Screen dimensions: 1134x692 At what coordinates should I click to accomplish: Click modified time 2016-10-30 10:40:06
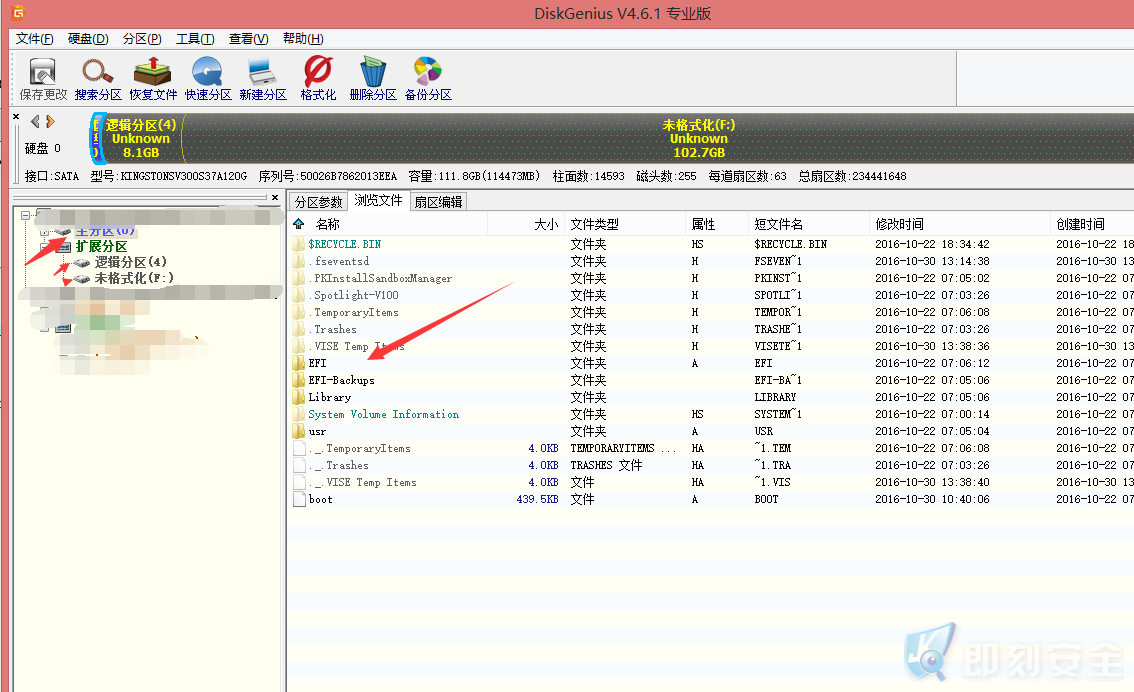coord(932,499)
